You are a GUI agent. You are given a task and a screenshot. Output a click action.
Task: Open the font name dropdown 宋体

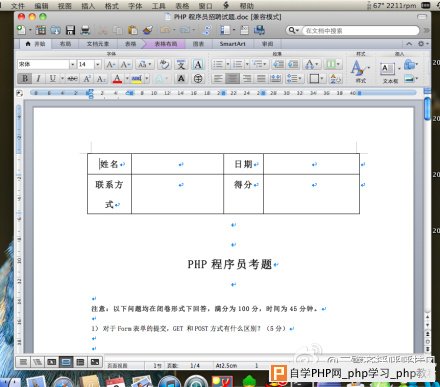point(72,64)
